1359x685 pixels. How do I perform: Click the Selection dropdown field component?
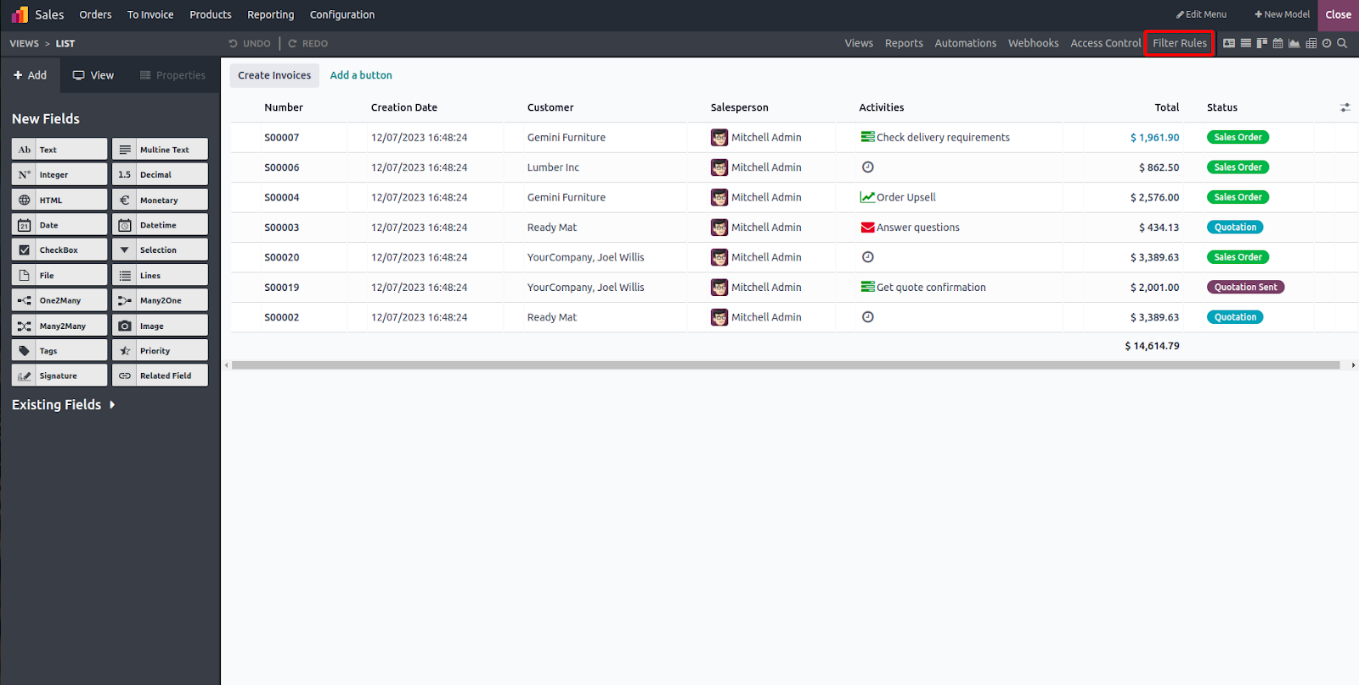[159, 250]
